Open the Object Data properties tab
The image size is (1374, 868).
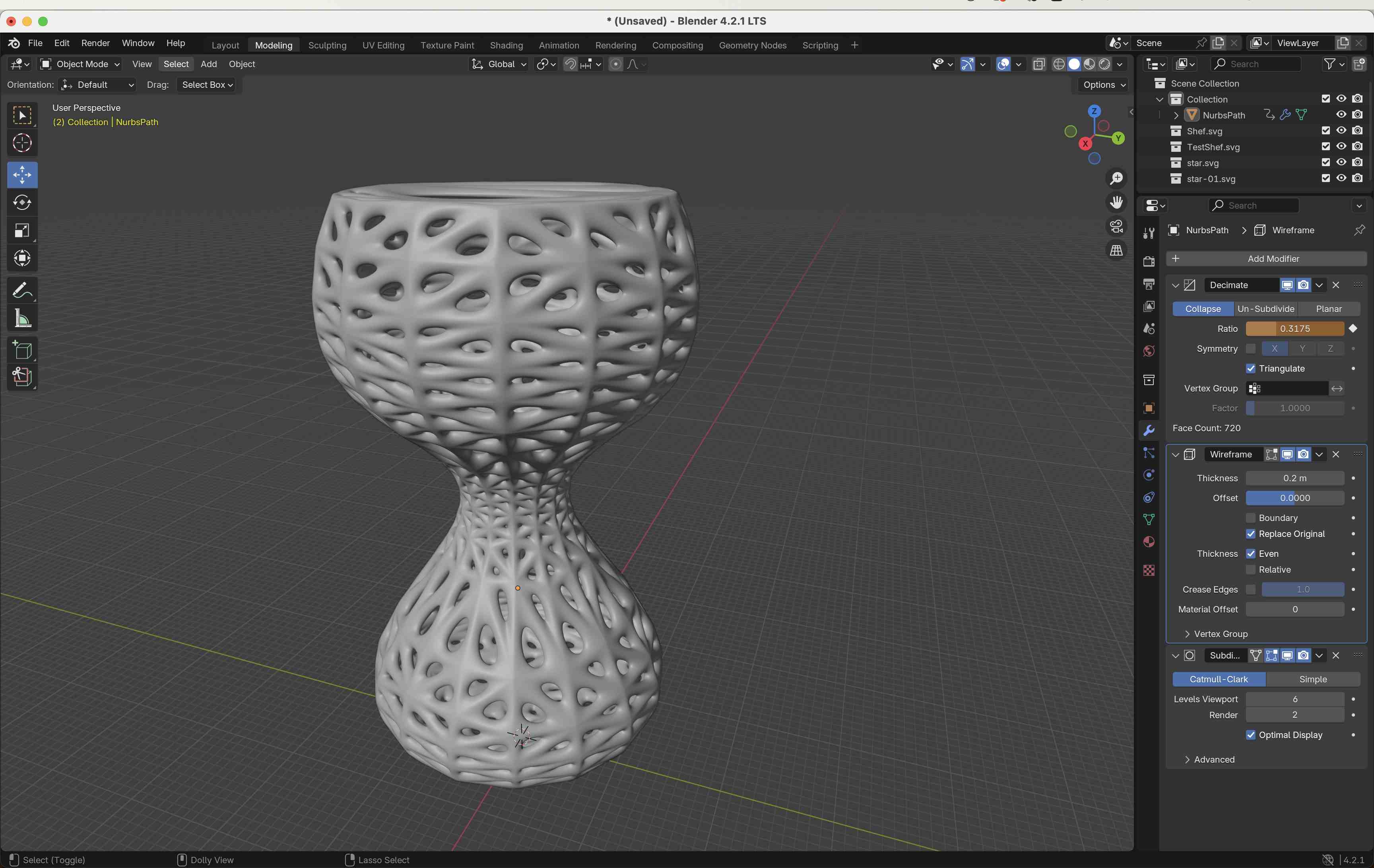point(1149,519)
